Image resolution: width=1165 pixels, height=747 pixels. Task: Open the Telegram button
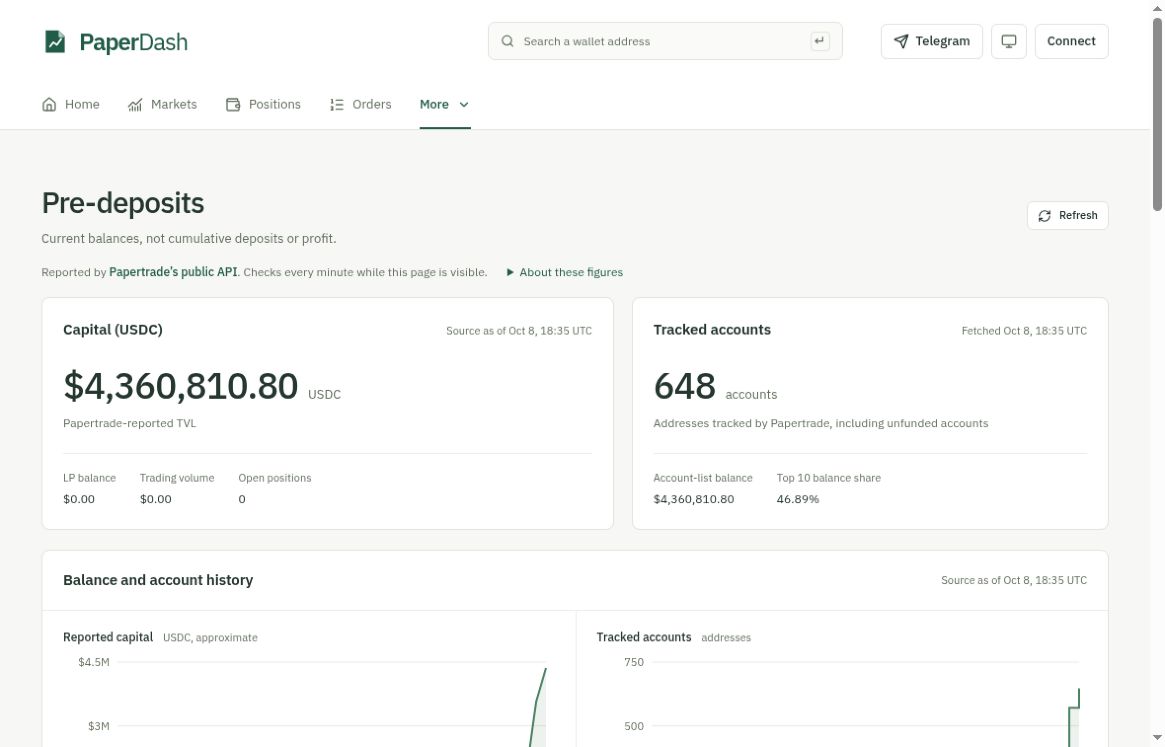tap(932, 41)
